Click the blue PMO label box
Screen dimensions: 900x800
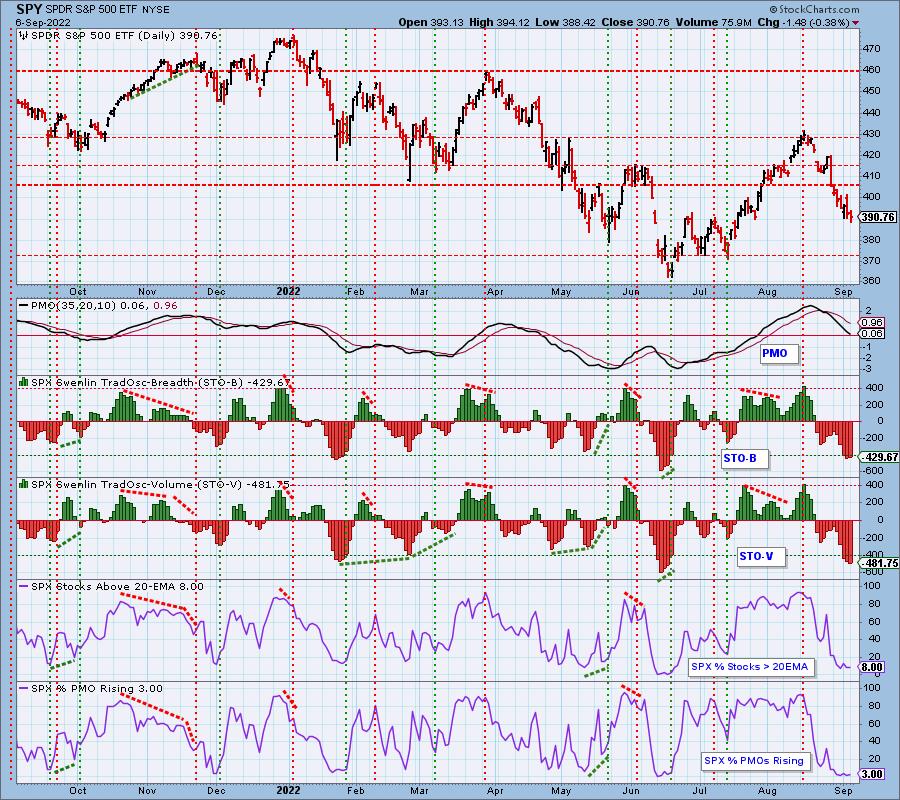point(778,354)
